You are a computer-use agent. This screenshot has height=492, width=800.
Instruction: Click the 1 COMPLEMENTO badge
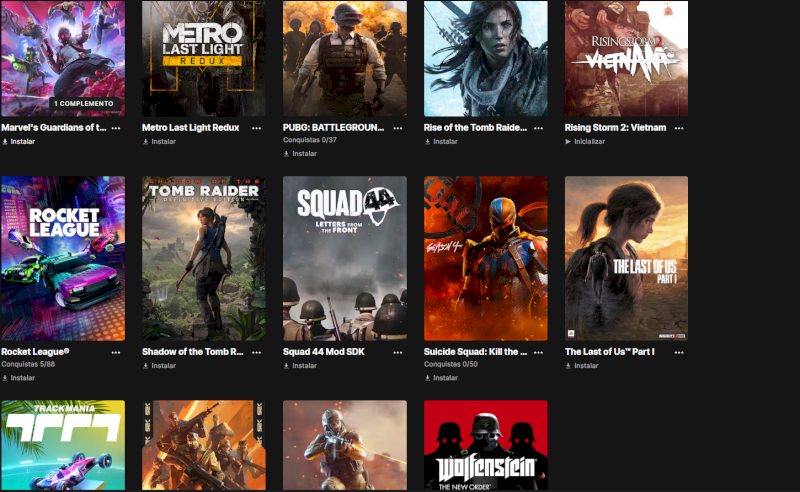84,104
